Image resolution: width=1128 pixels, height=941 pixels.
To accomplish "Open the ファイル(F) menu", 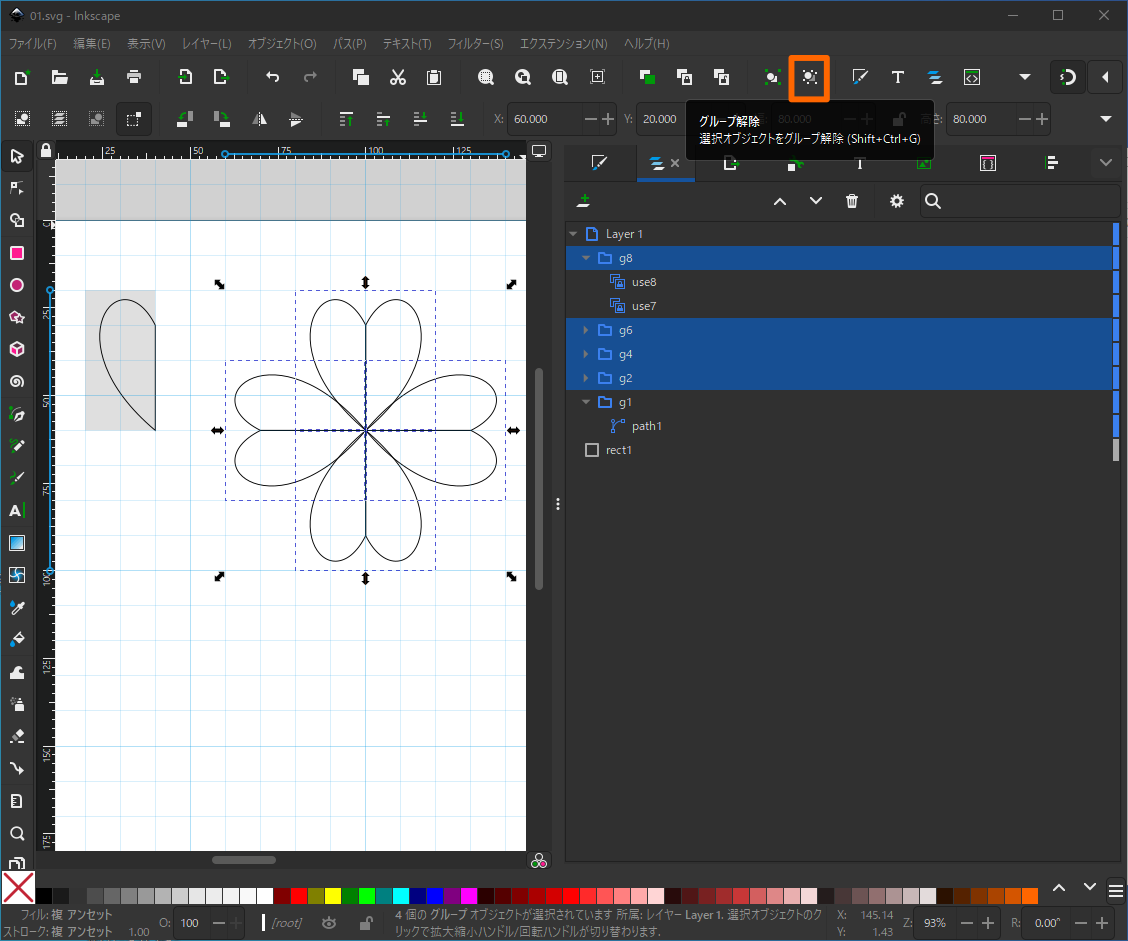I will coord(32,44).
